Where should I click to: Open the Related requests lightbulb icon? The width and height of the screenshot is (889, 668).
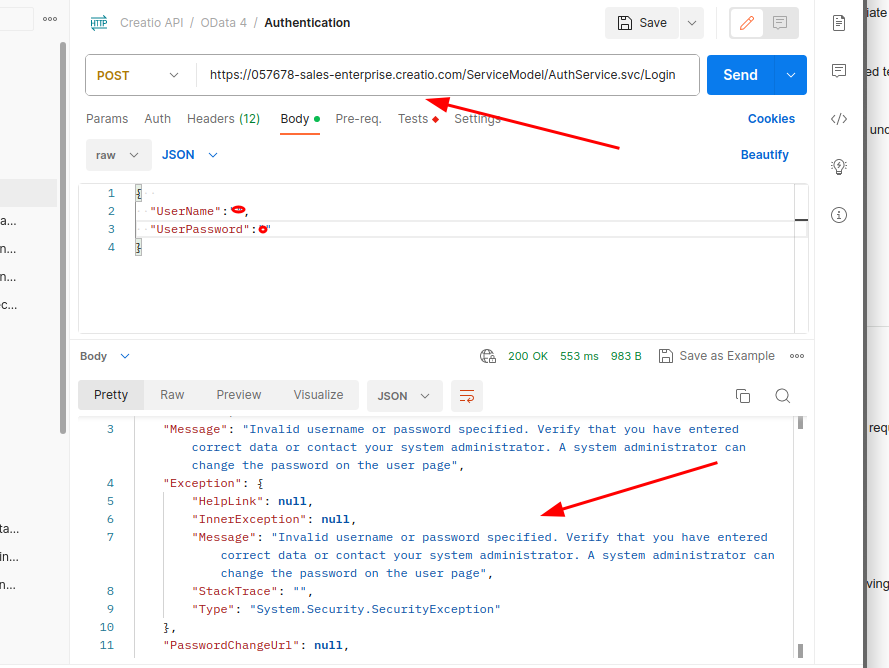(x=839, y=167)
